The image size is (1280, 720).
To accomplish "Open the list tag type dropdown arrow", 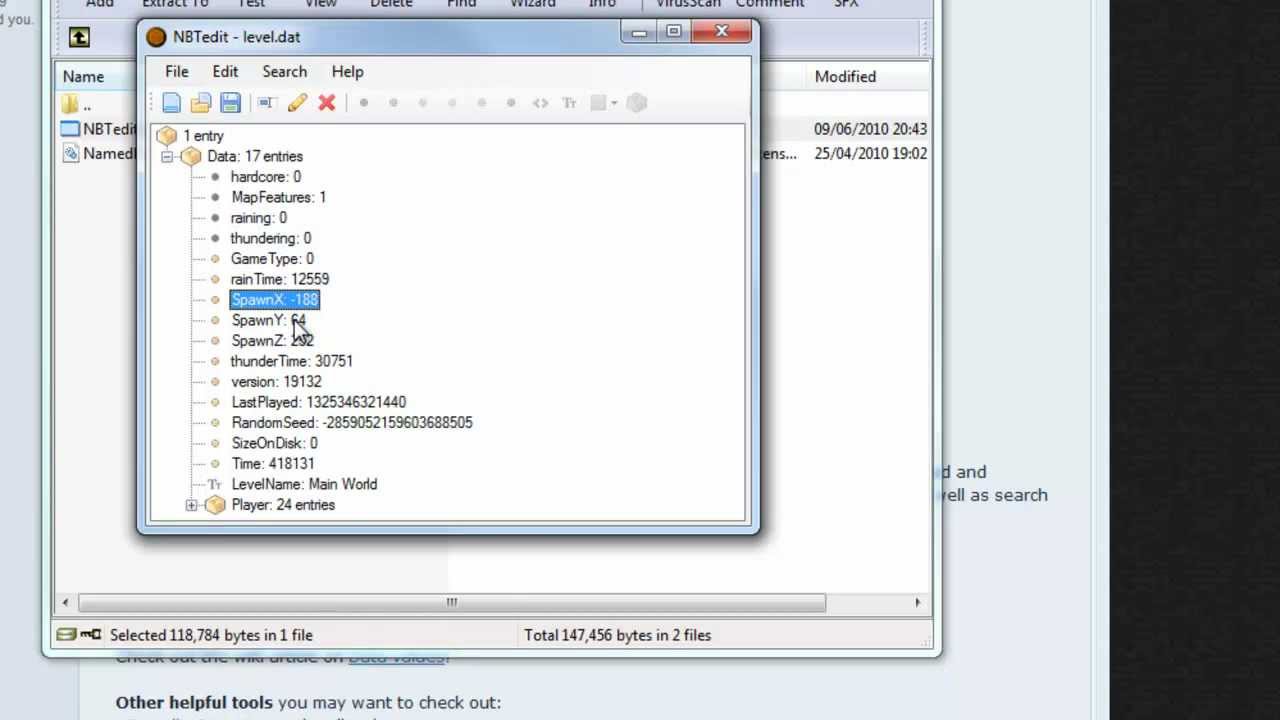I will pos(614,103).
